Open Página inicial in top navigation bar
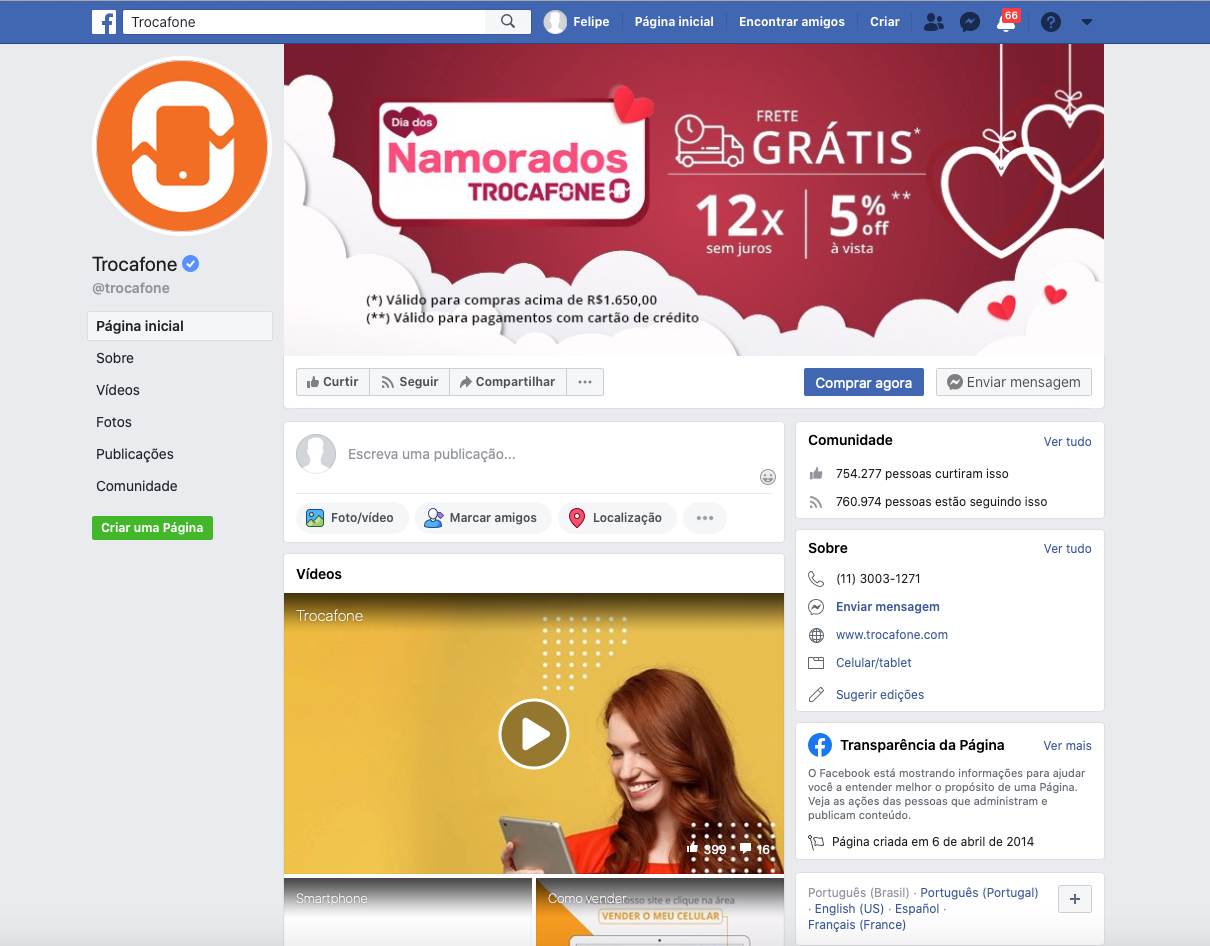1210x946 pixels. 674,21
